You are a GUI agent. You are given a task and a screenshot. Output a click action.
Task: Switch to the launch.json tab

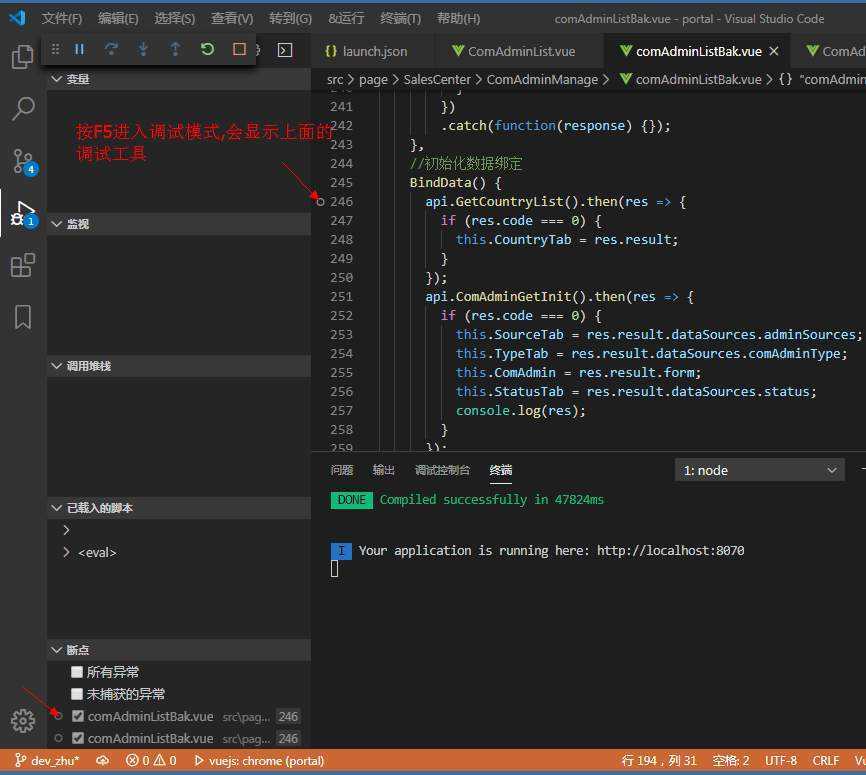coord(366,51)
